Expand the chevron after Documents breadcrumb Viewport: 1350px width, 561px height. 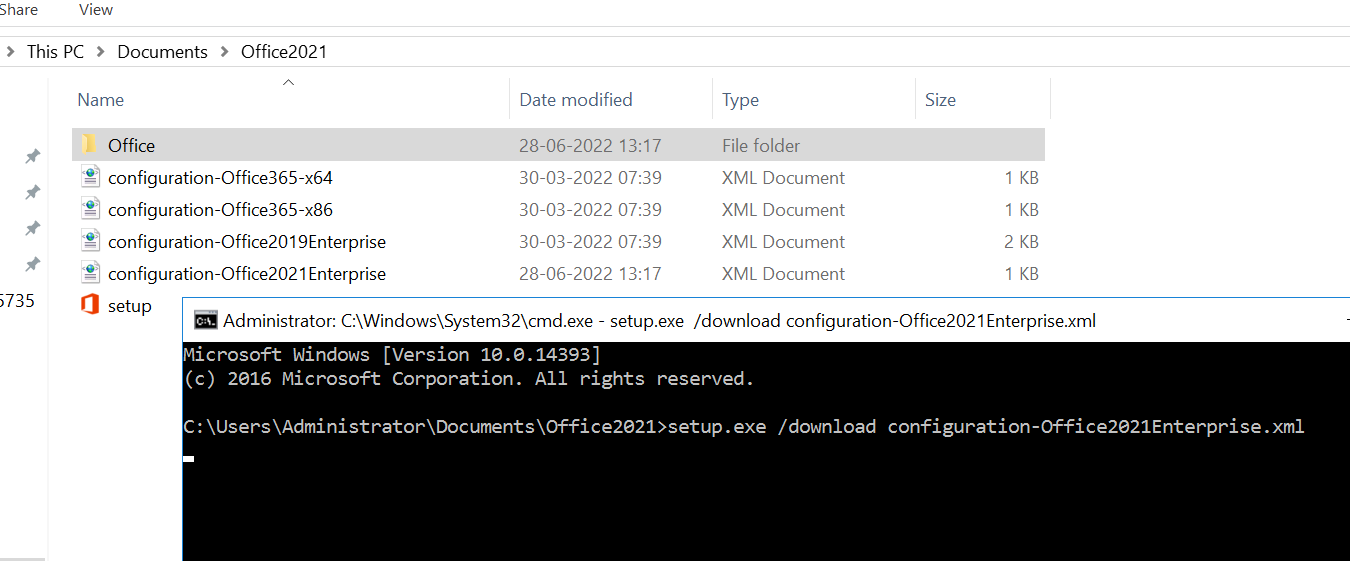coord(225,52)
